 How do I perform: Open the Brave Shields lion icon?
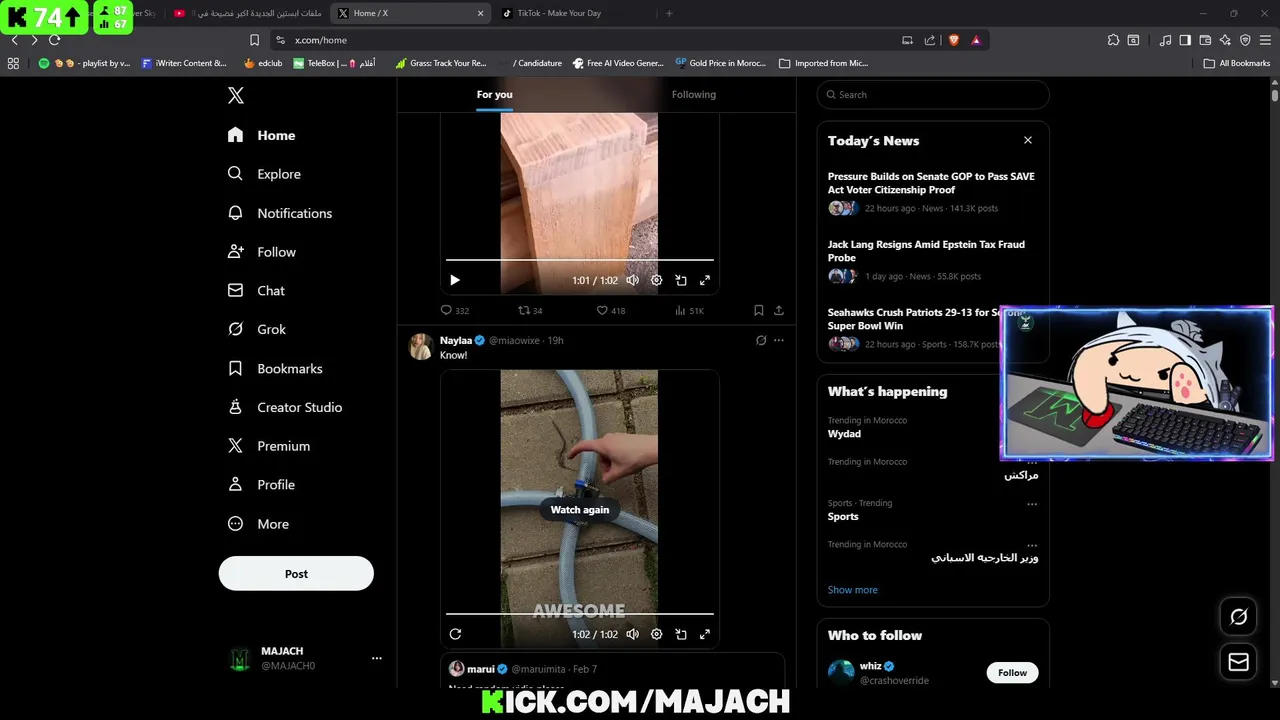tap(953, 40)
